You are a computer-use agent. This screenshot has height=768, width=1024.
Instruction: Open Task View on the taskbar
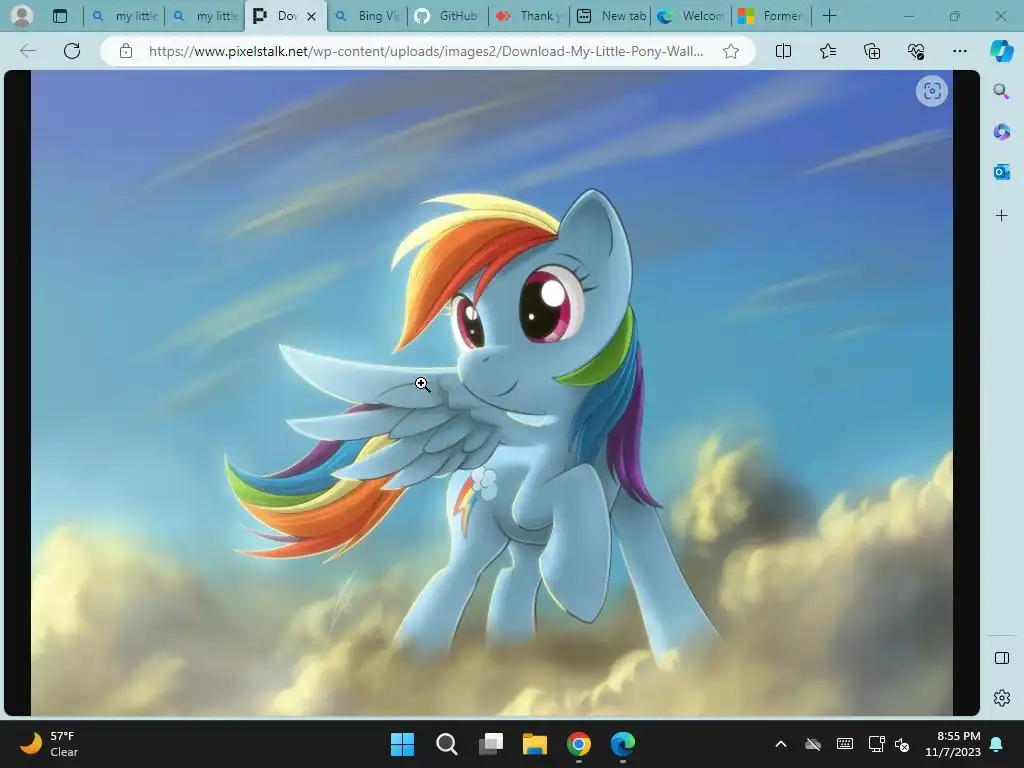490,744
